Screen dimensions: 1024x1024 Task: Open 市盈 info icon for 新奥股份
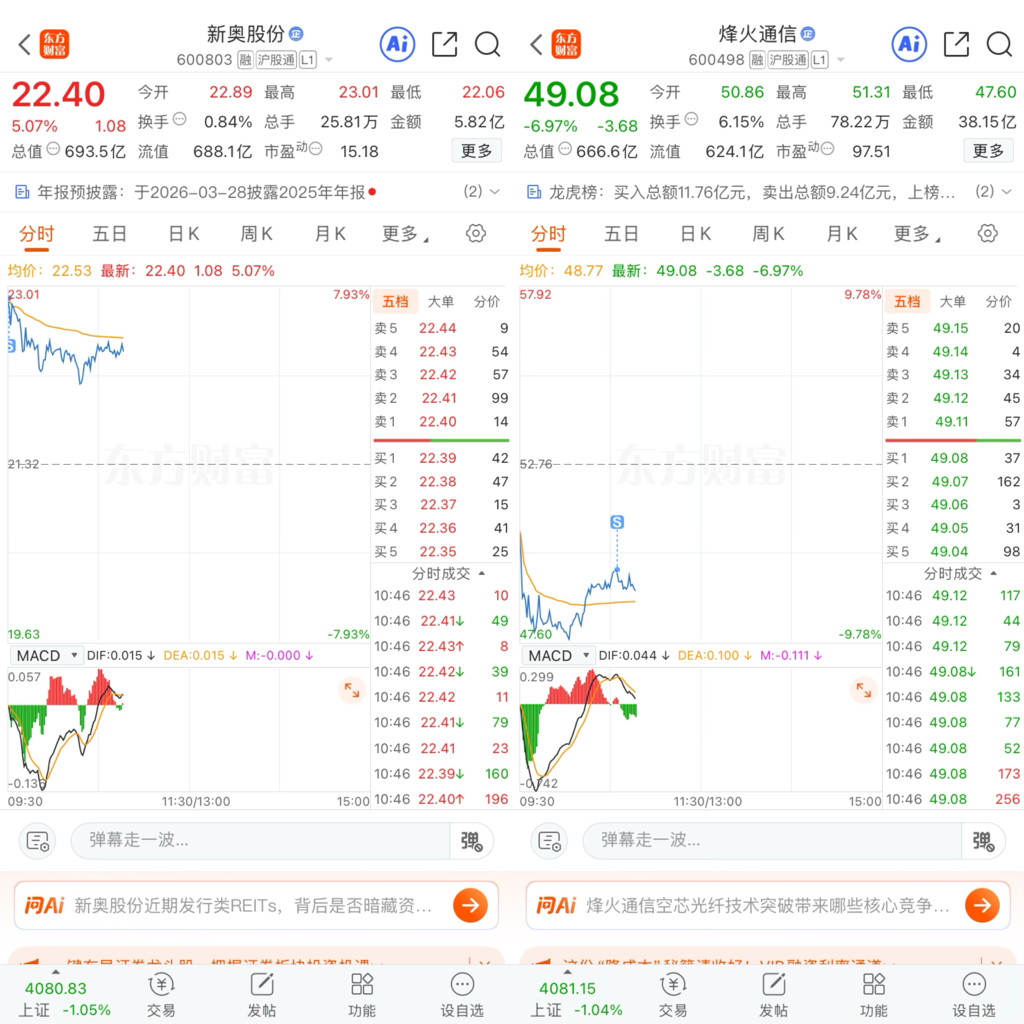[x=315, y=149]
